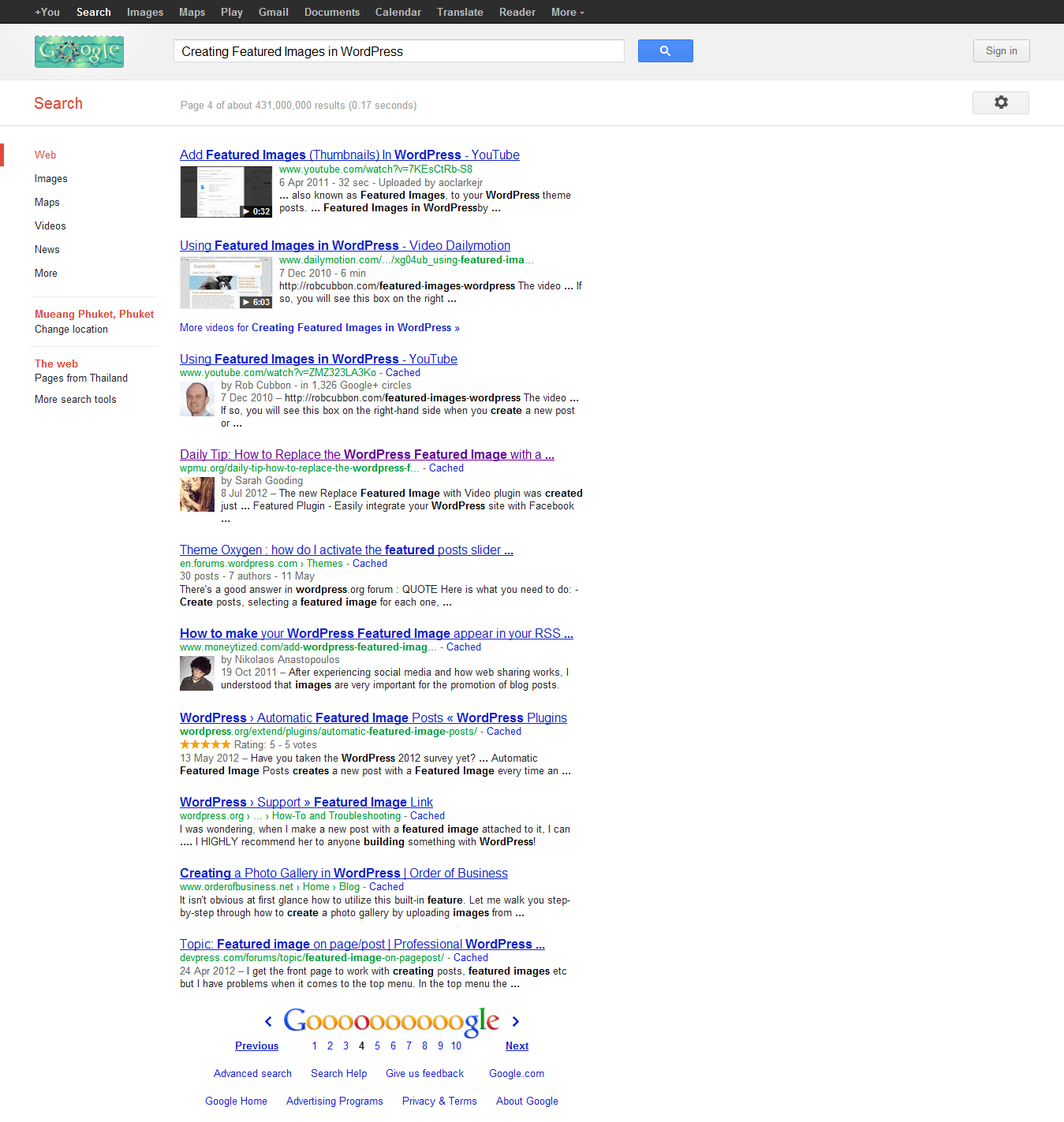Open Search Help link
This screenshot has width=1064, height=1122.
pos(339,1073)
